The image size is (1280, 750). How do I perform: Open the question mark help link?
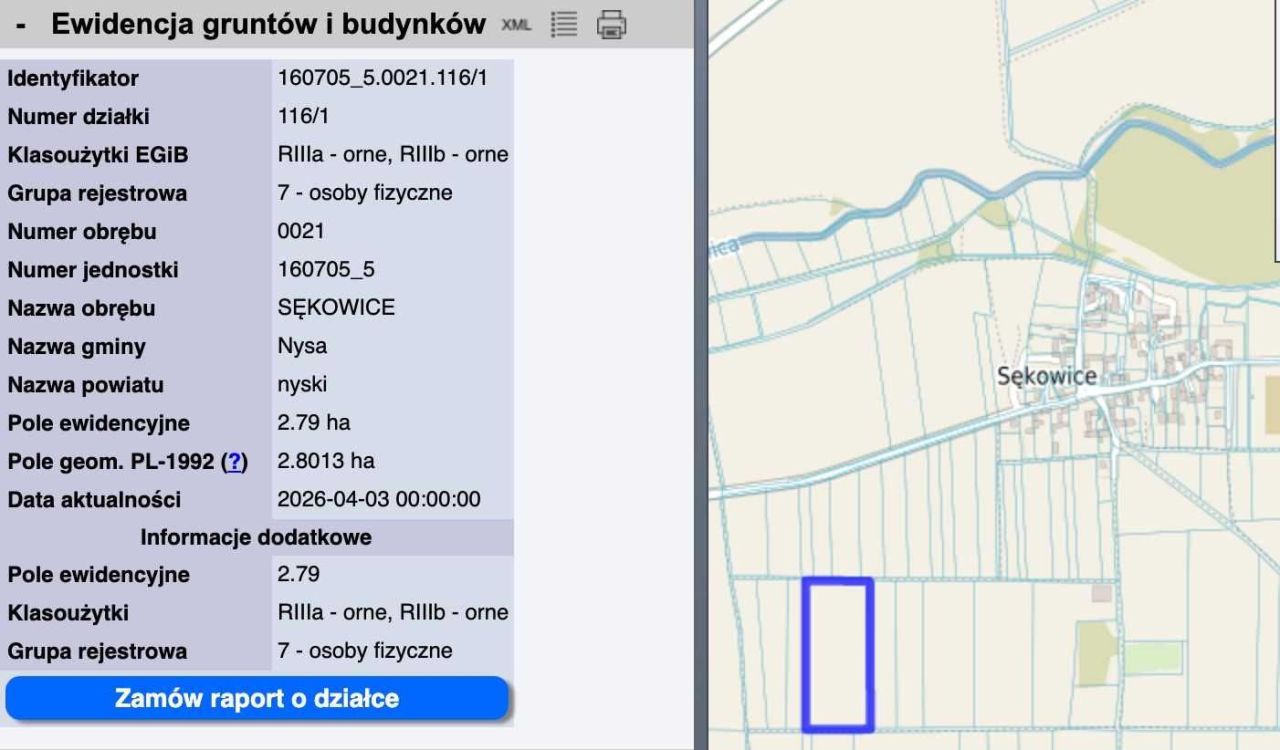[234, 462]
